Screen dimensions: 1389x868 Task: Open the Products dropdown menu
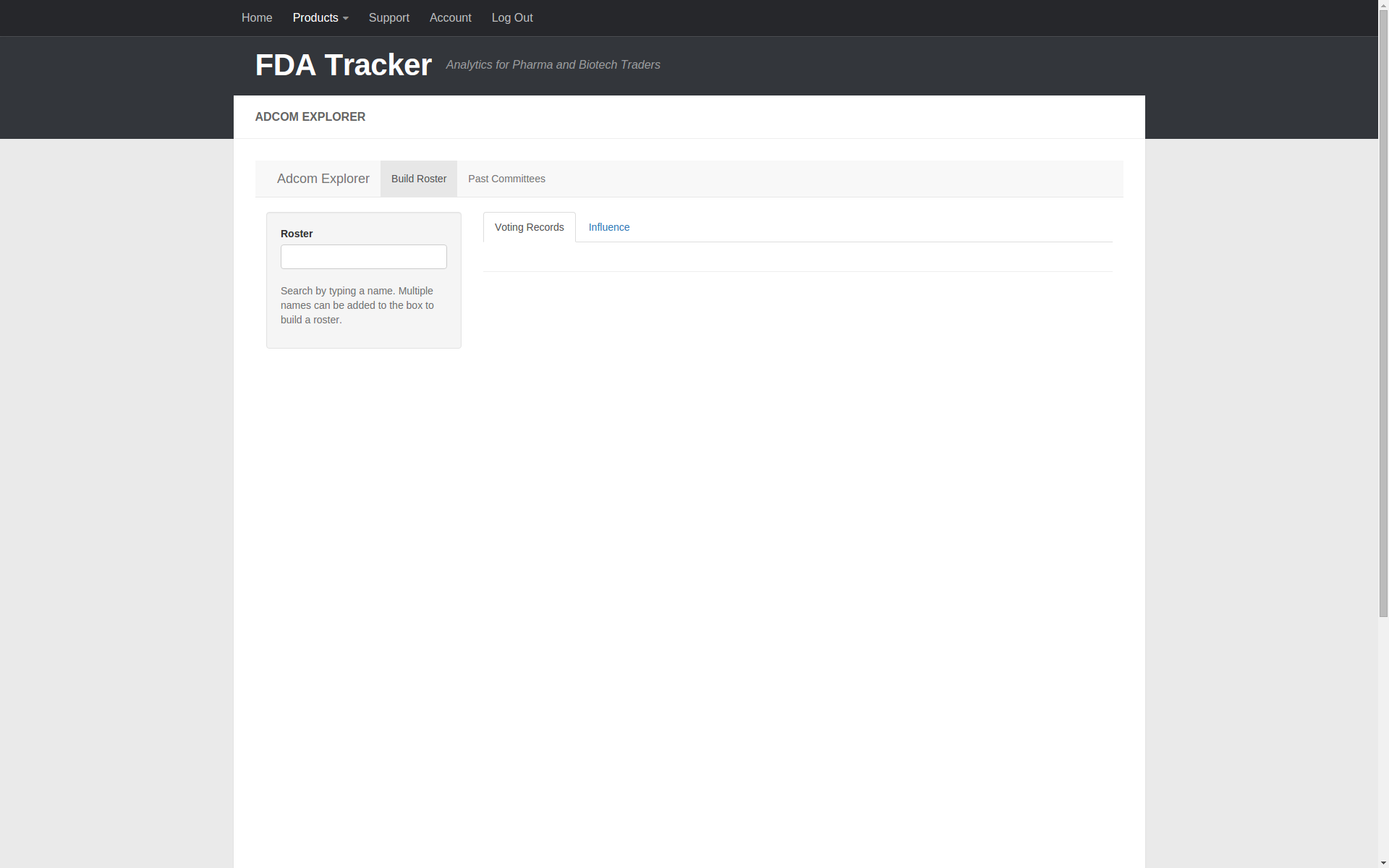pyautogui.click(x=320, y=18)
